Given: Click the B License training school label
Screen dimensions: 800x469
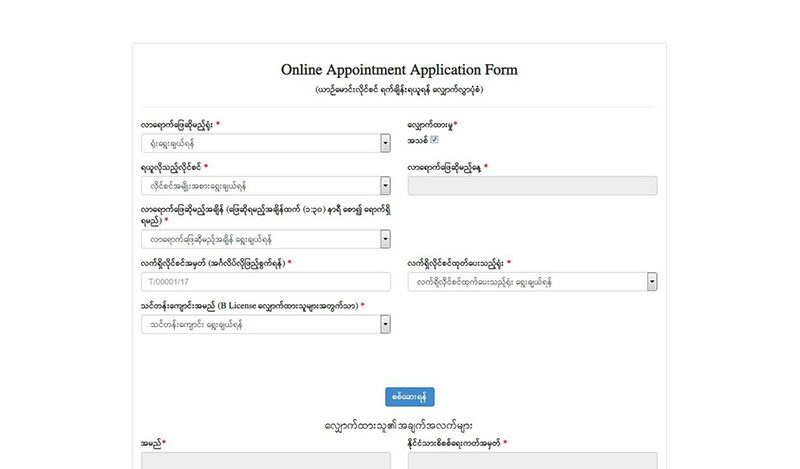Looking at the screenshot, I should (250, 305).
